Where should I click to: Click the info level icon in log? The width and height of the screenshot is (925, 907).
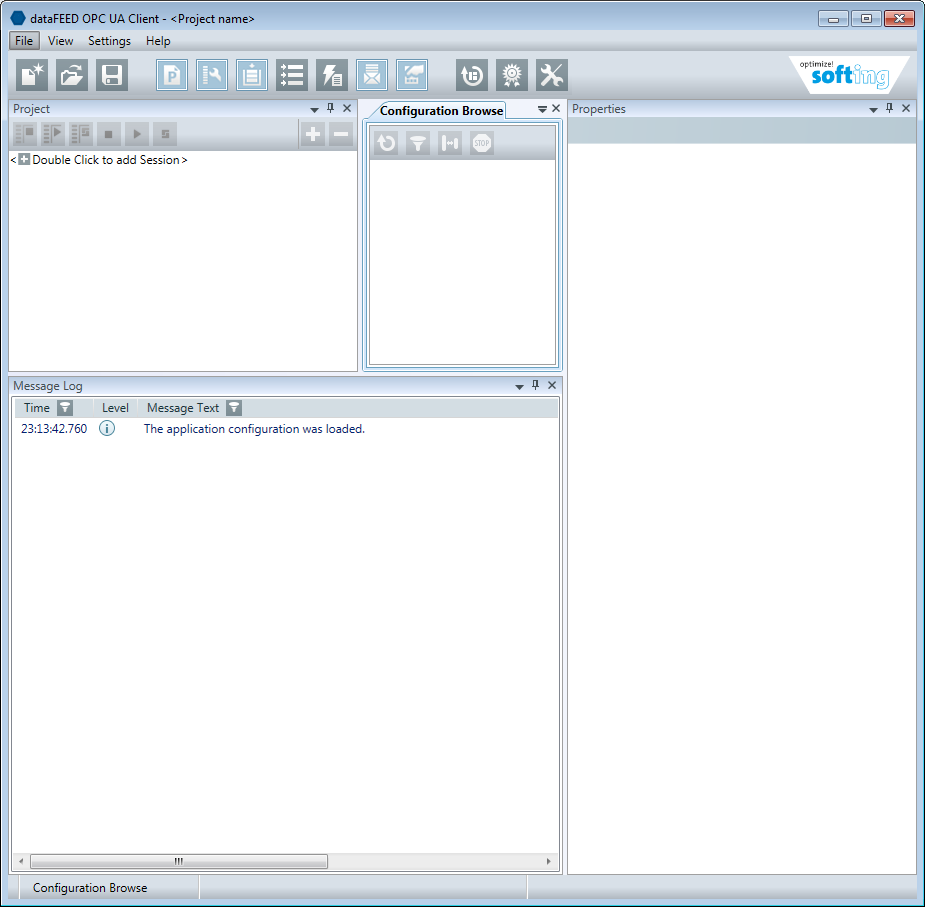[x=107, y=428]
